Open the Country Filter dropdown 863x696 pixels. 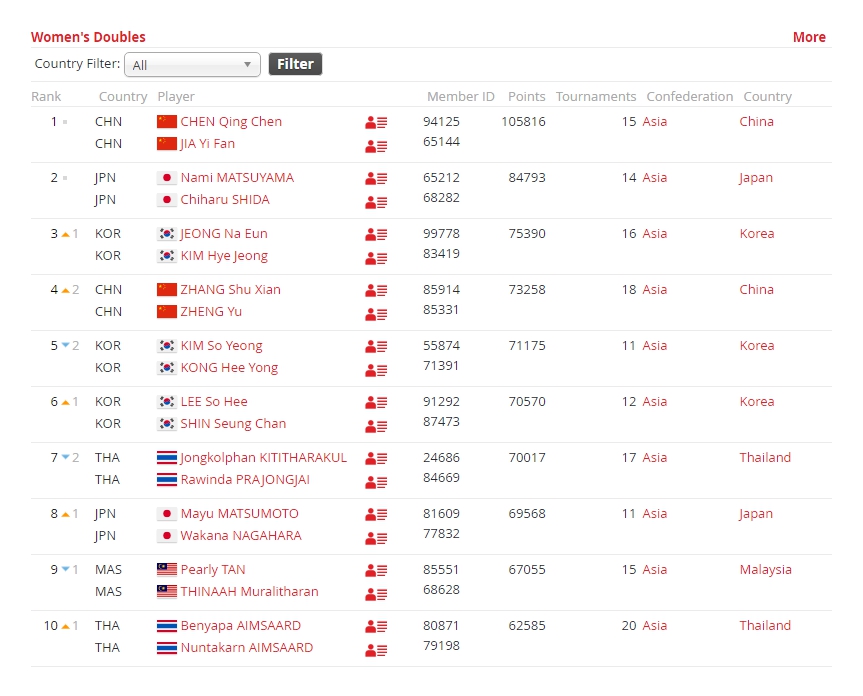(x=192, y=65)
